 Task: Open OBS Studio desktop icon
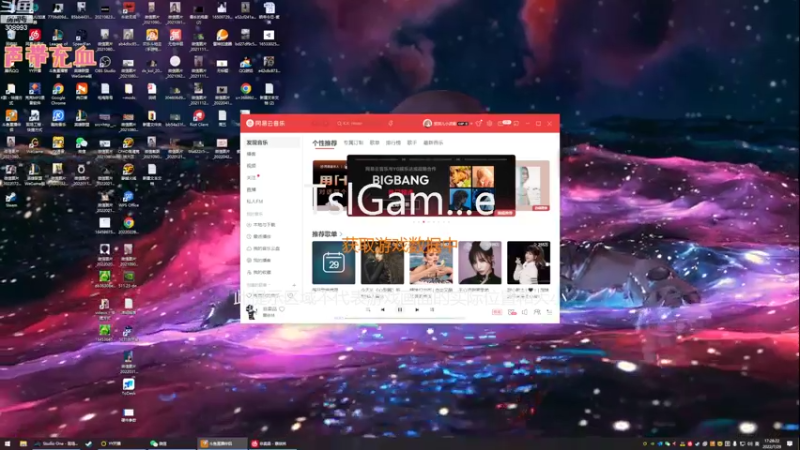point(105,65)
